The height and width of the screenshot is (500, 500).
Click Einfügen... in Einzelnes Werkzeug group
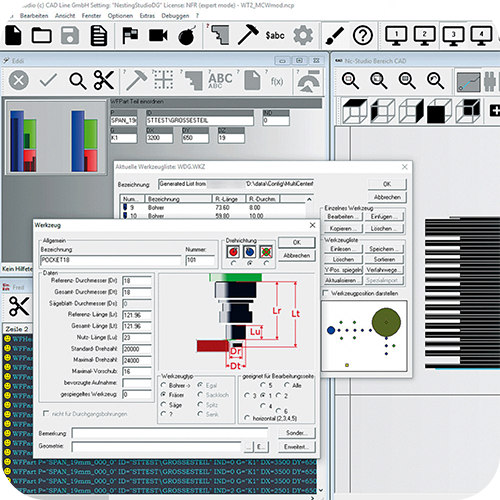point(384,217)
